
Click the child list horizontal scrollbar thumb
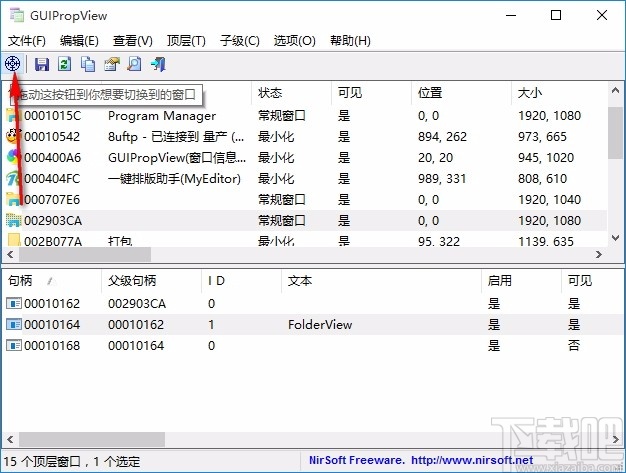click(92, 439)
